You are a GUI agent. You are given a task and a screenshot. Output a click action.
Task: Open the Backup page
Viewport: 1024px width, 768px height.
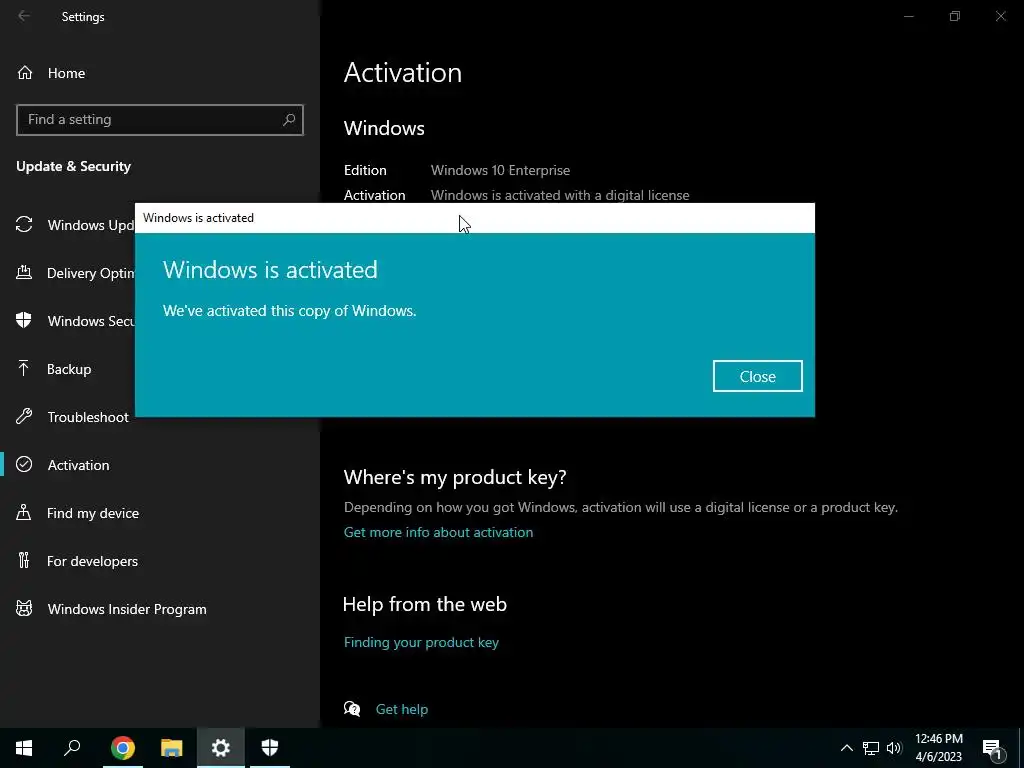pyautogui.click(x=68, y=369)
